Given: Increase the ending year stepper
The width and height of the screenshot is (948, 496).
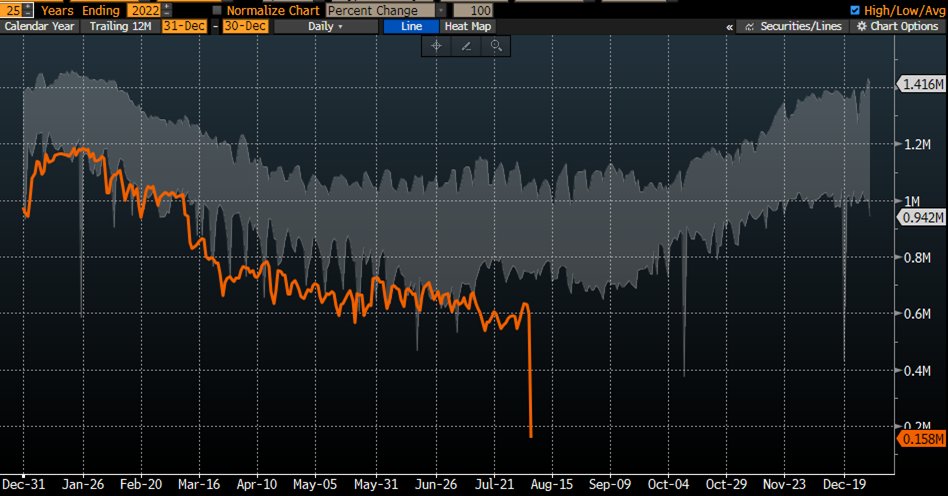Looking at the screenshot, I should click(x=167, y=7).
